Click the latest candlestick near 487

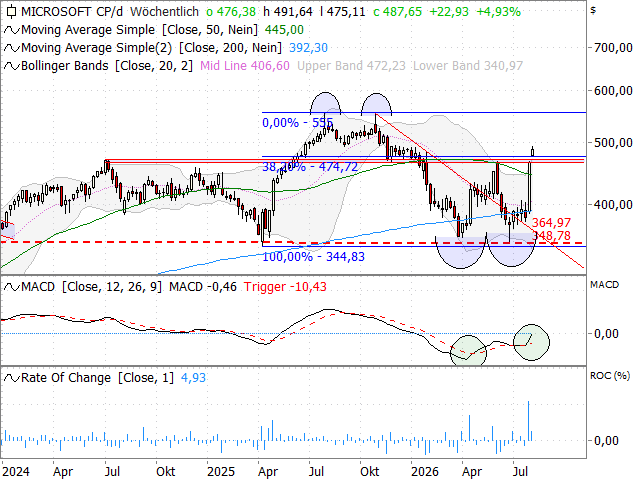[x=533, y=151]
